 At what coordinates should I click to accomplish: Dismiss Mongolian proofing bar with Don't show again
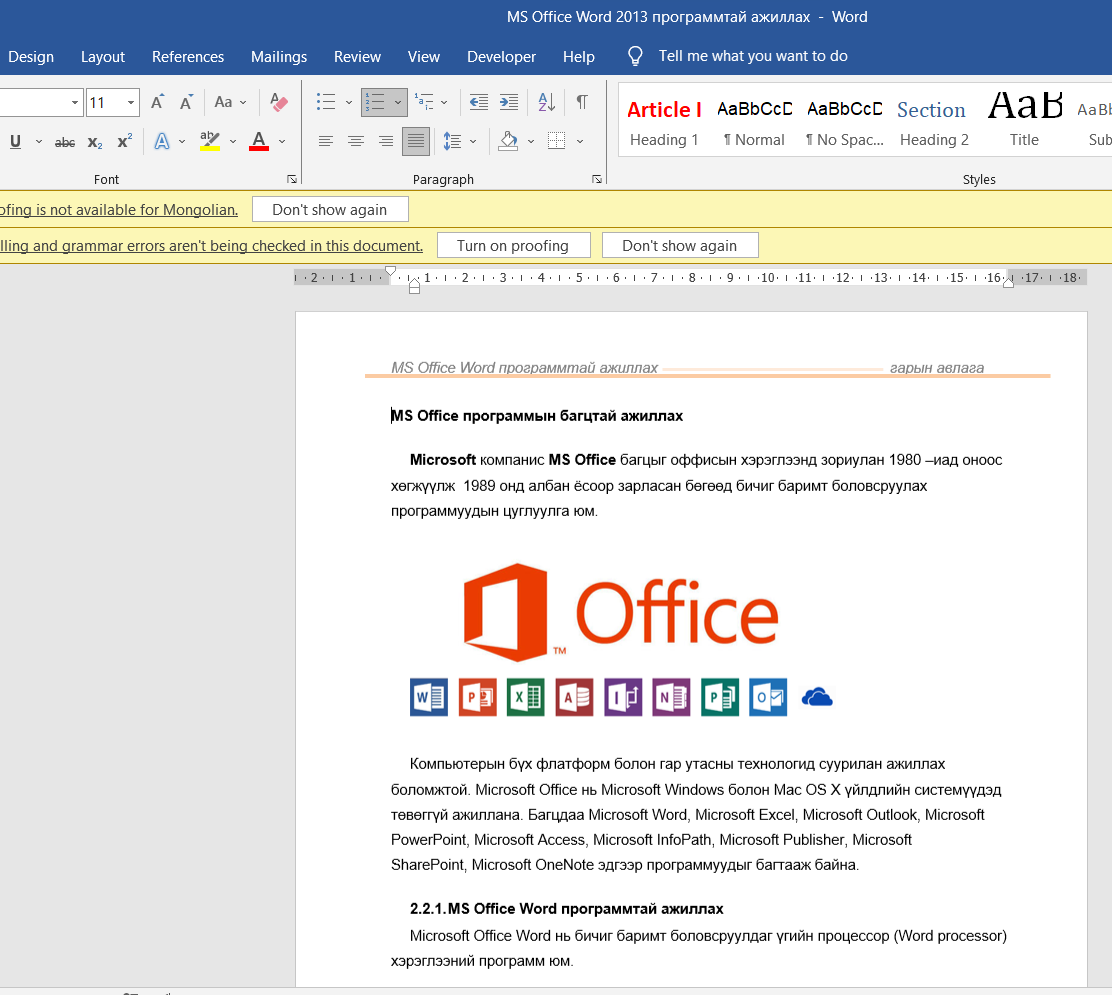point(330,209)
